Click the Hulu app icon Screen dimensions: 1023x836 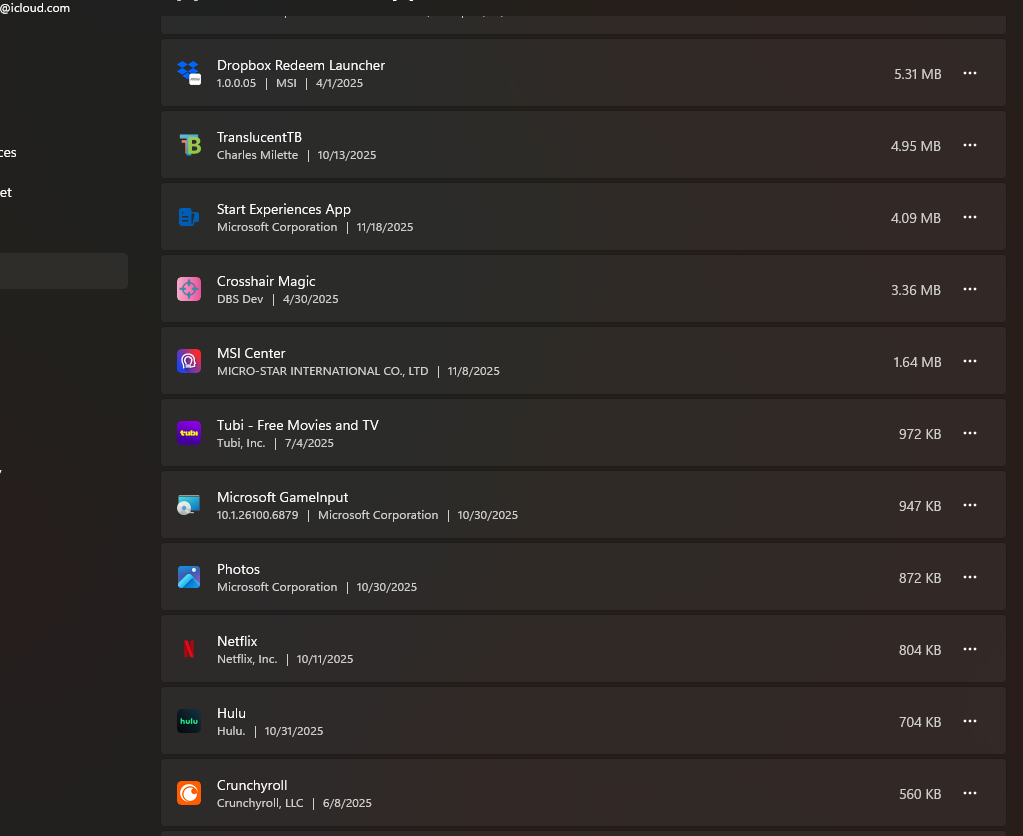189,721
